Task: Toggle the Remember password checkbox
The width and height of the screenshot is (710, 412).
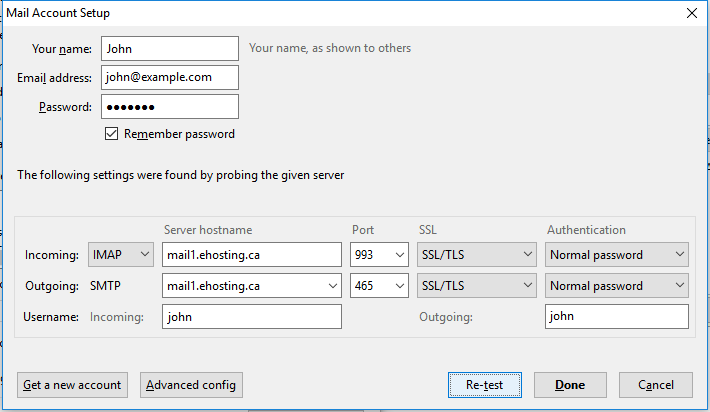Action: pyautogui.click(x=111, y=134)
